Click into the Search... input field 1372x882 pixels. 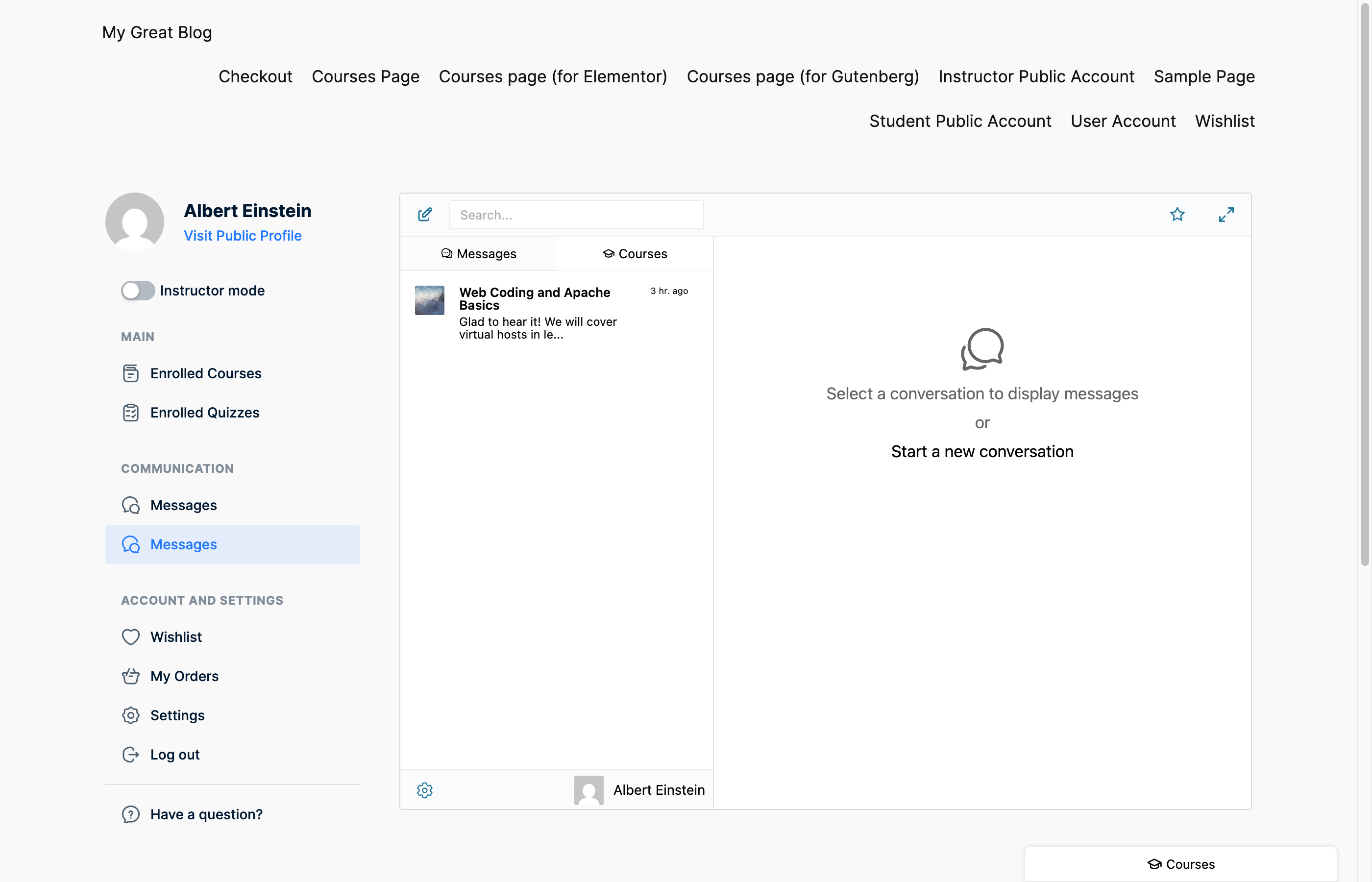(576, 215)
